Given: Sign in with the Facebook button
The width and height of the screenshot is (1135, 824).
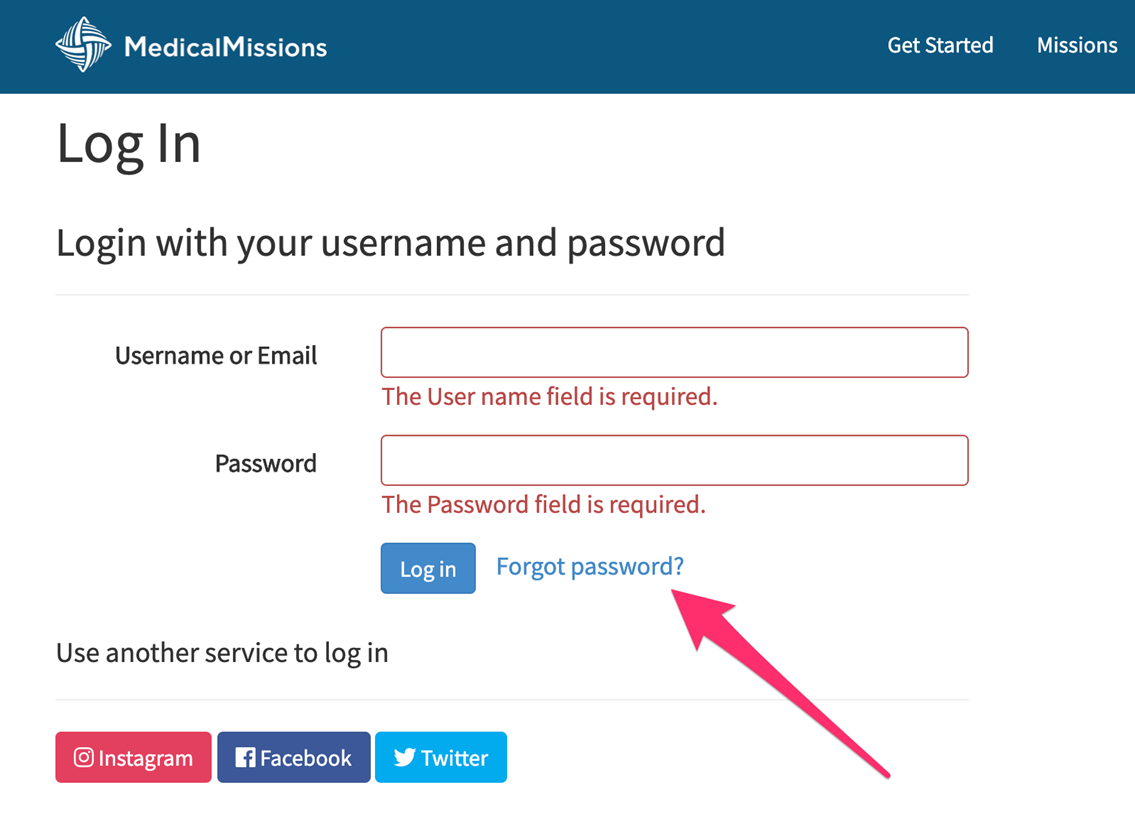Looking at the screenshot, I should click(294, 758).
